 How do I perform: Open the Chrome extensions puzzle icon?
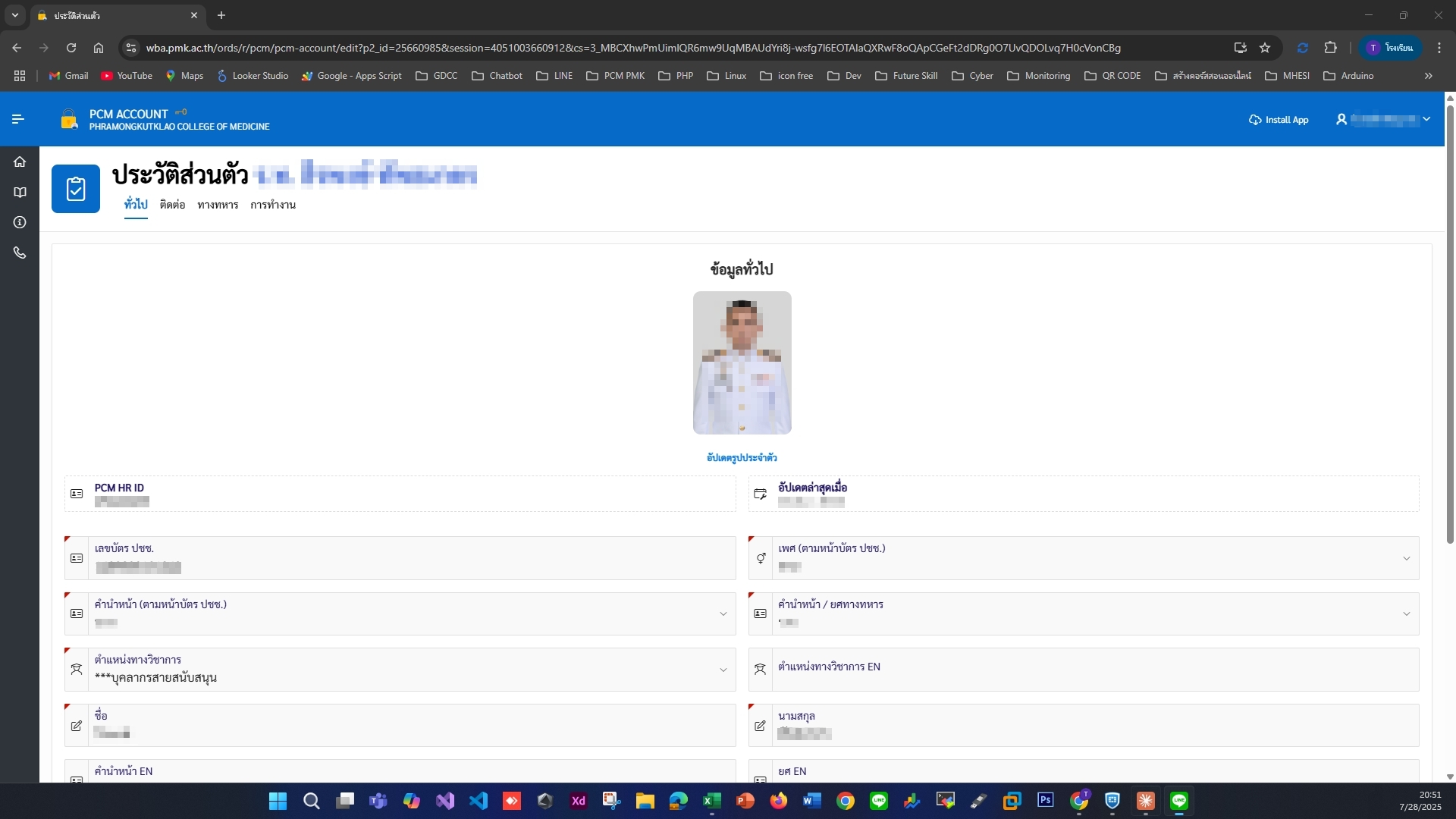pos(1330,48)
